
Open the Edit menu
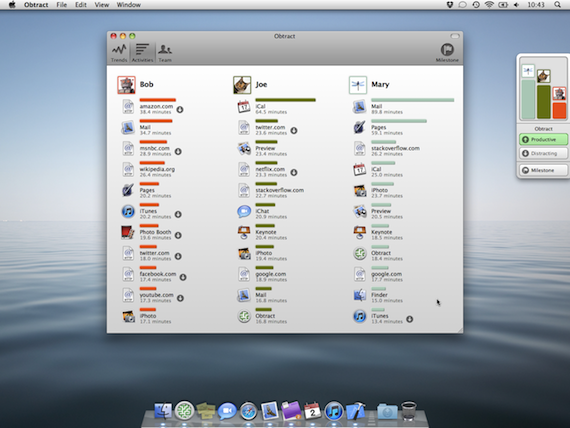81,5
